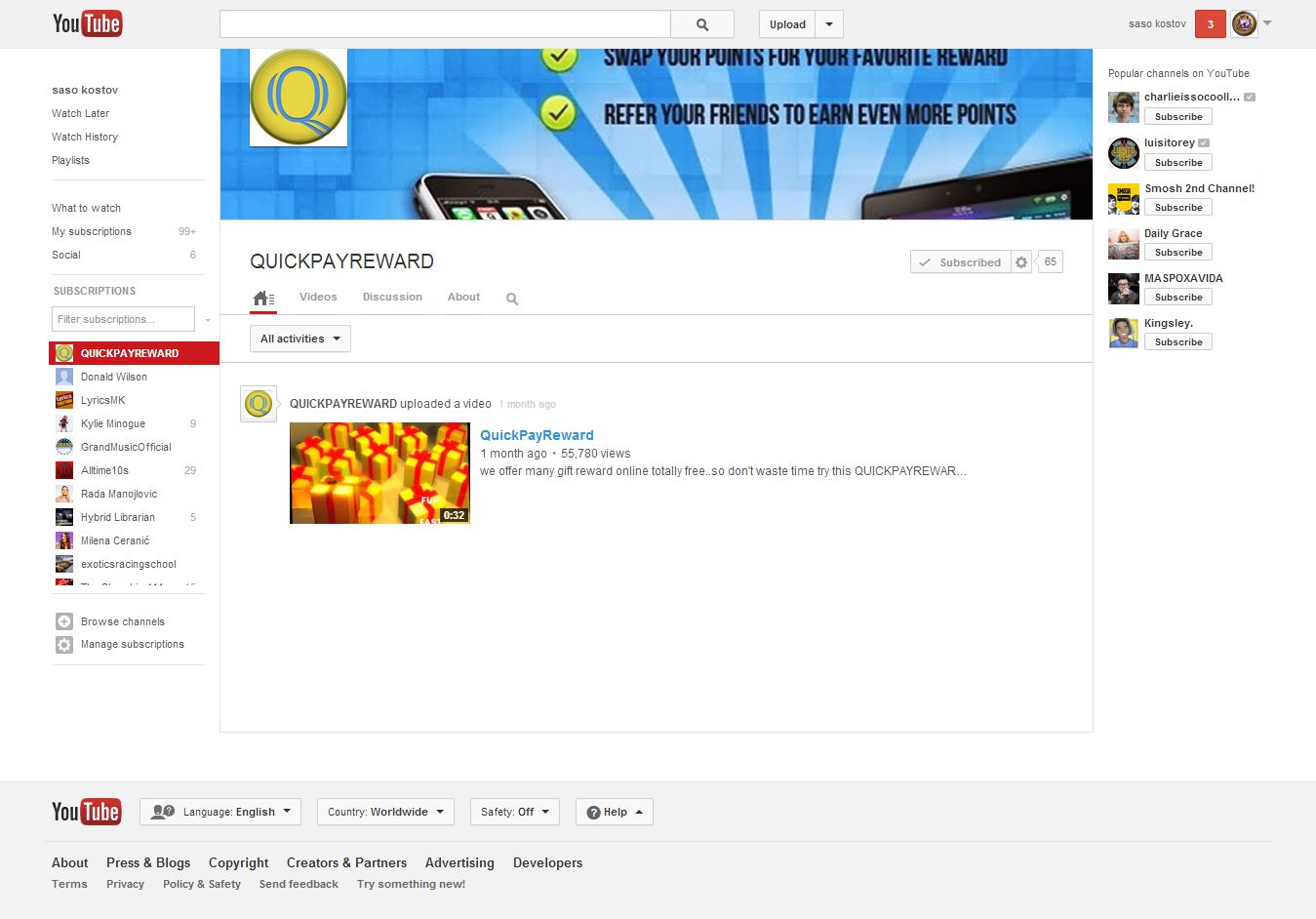The height and width of the screenshot is (919, 1316).
Task: Expand the account menu arrow
Action: (1268, 23)
